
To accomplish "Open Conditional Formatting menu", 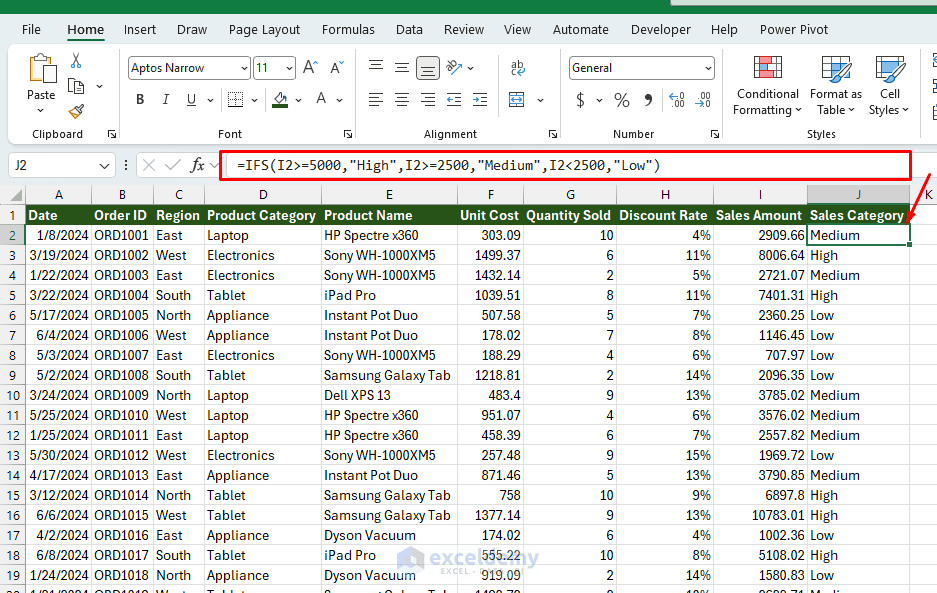I will tap(767, 85).
